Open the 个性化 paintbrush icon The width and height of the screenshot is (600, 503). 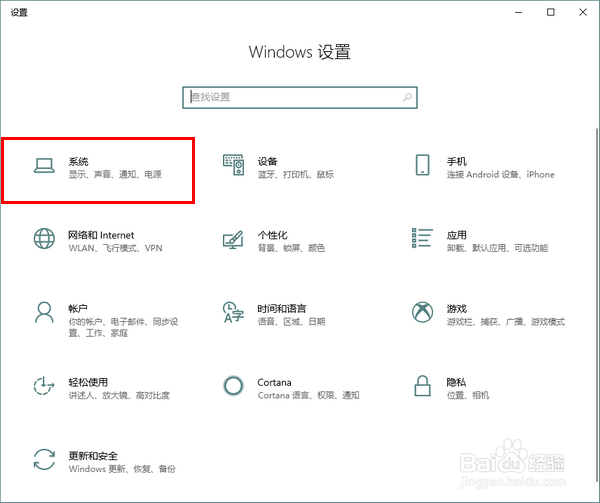(233, 239)
